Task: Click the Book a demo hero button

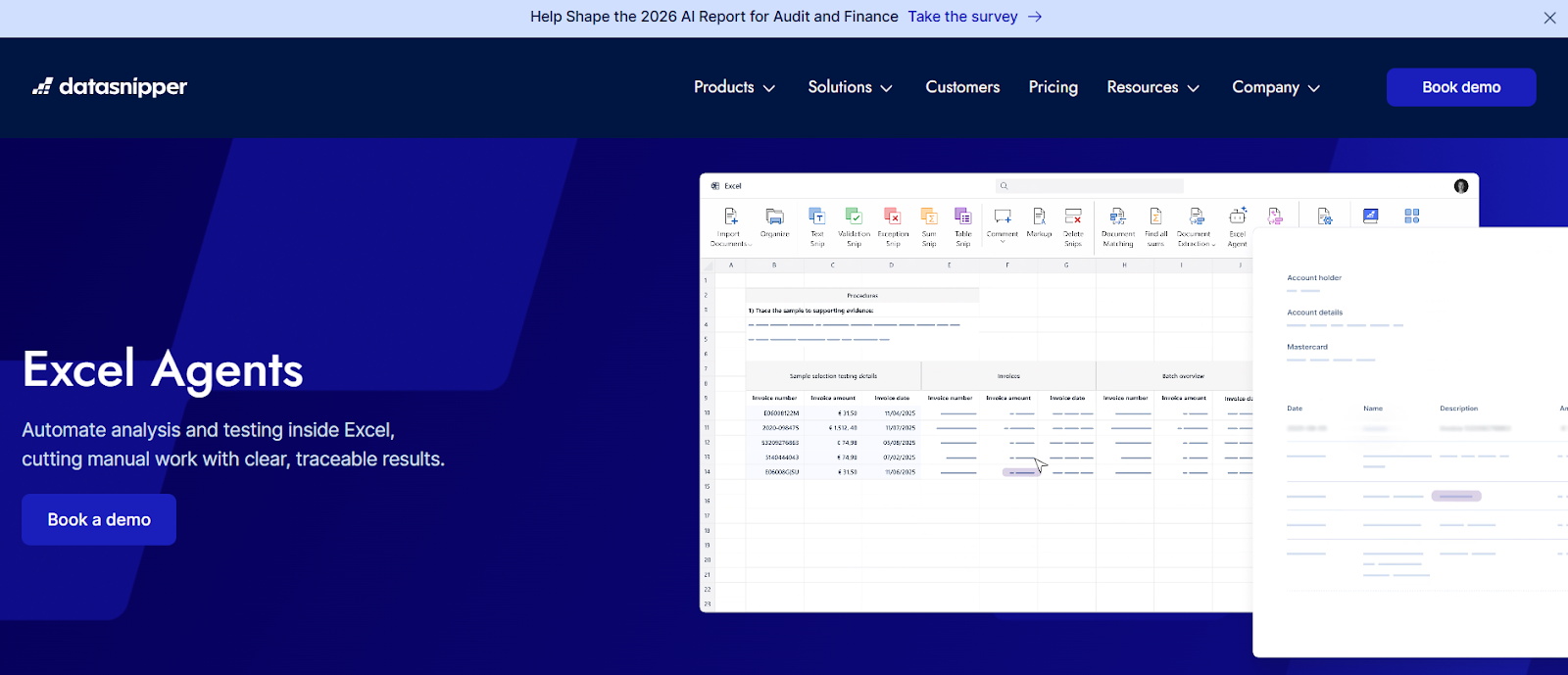Action: (99, 519)
